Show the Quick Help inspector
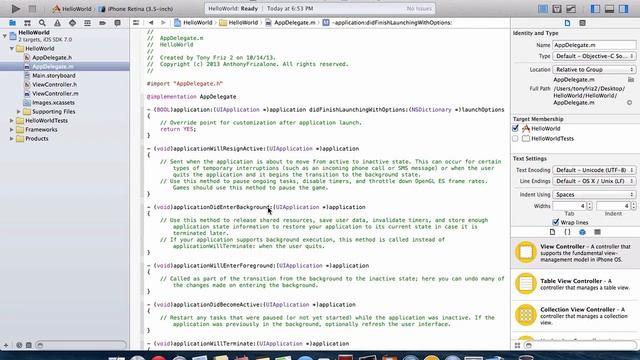 click(x=582, y=23)
